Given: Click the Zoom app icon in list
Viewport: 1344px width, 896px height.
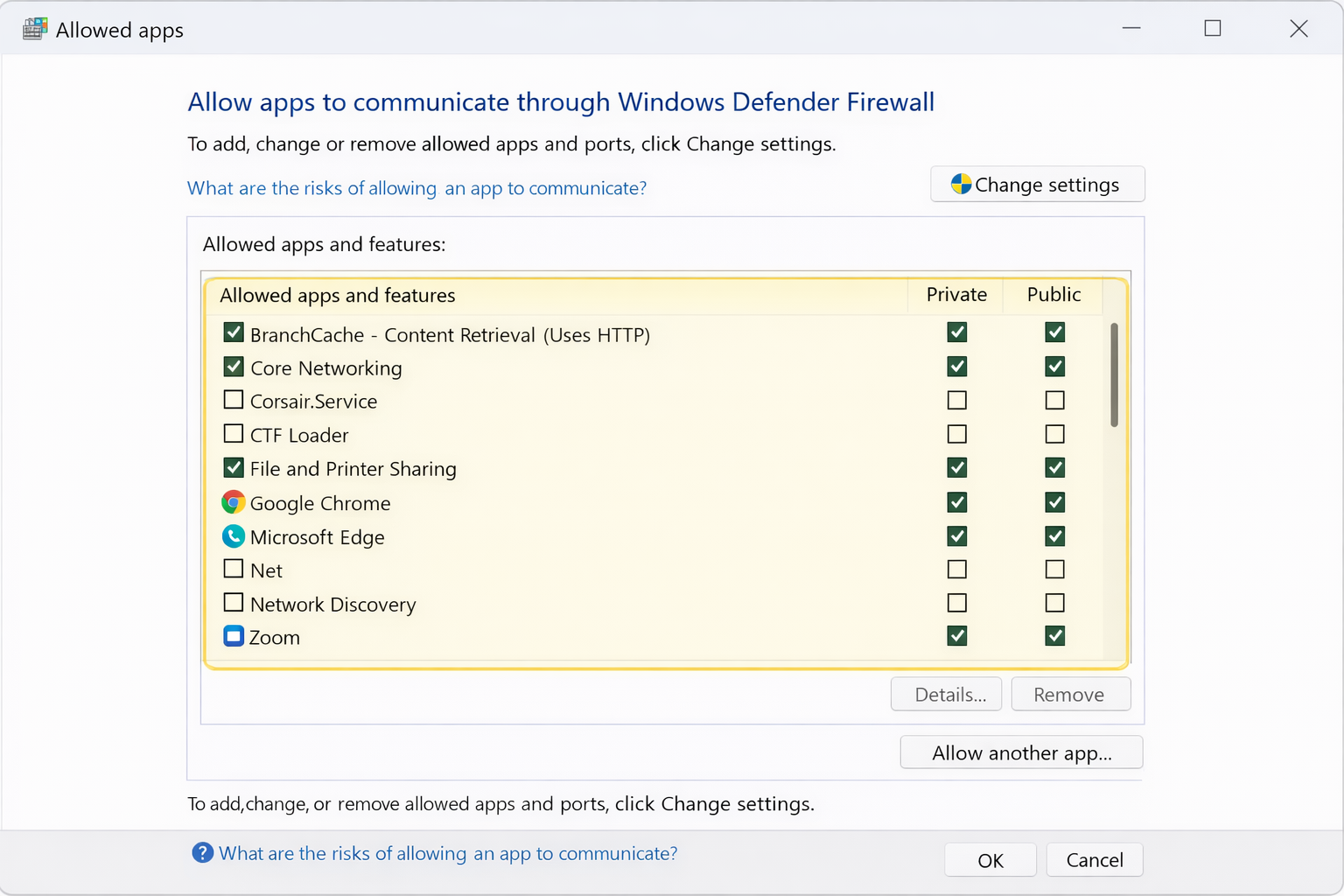Looking at the screenshot, I should (x=233, y=636).
